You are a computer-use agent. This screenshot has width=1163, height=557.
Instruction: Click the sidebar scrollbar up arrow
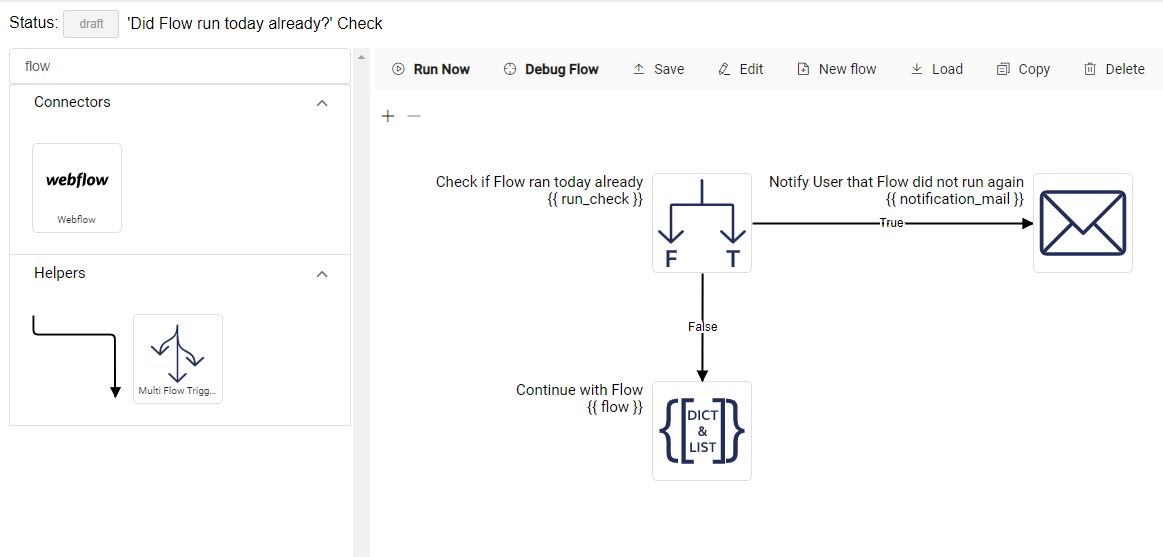(361, 56)
